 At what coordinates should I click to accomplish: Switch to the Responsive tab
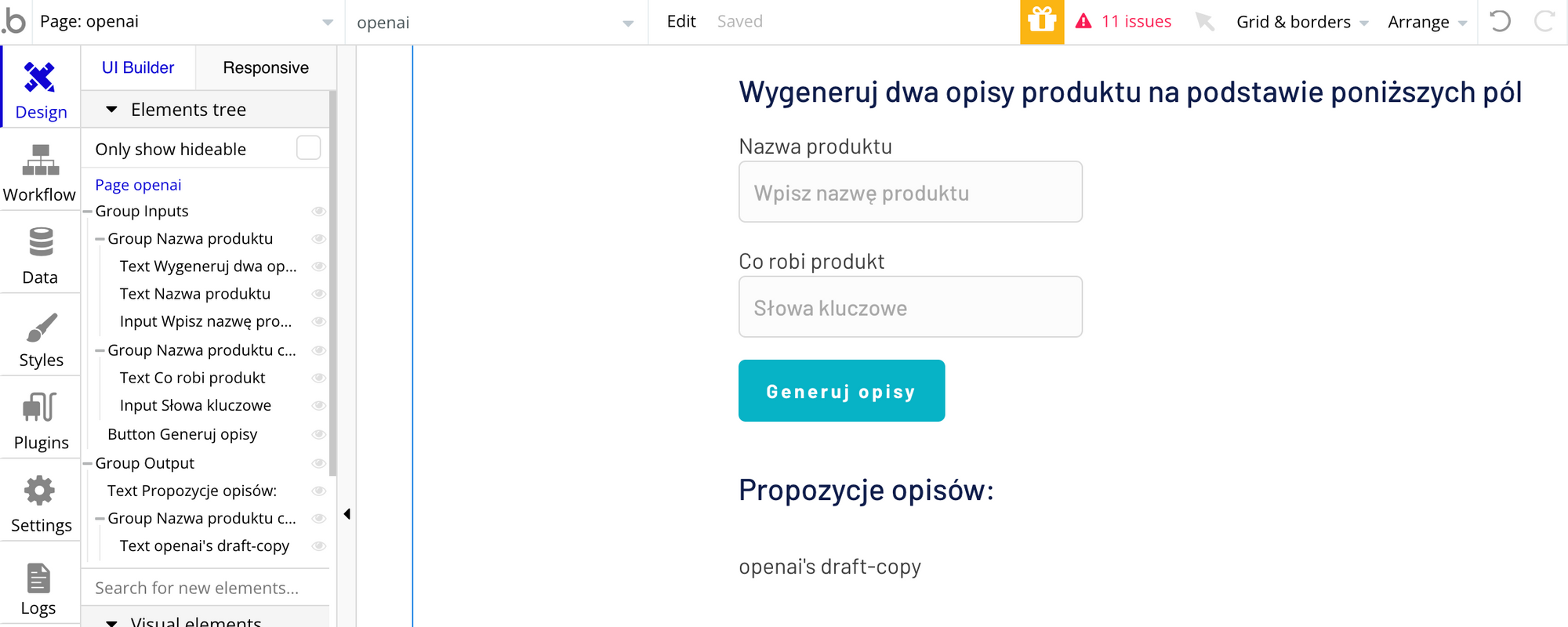click(x=266, y=67)
